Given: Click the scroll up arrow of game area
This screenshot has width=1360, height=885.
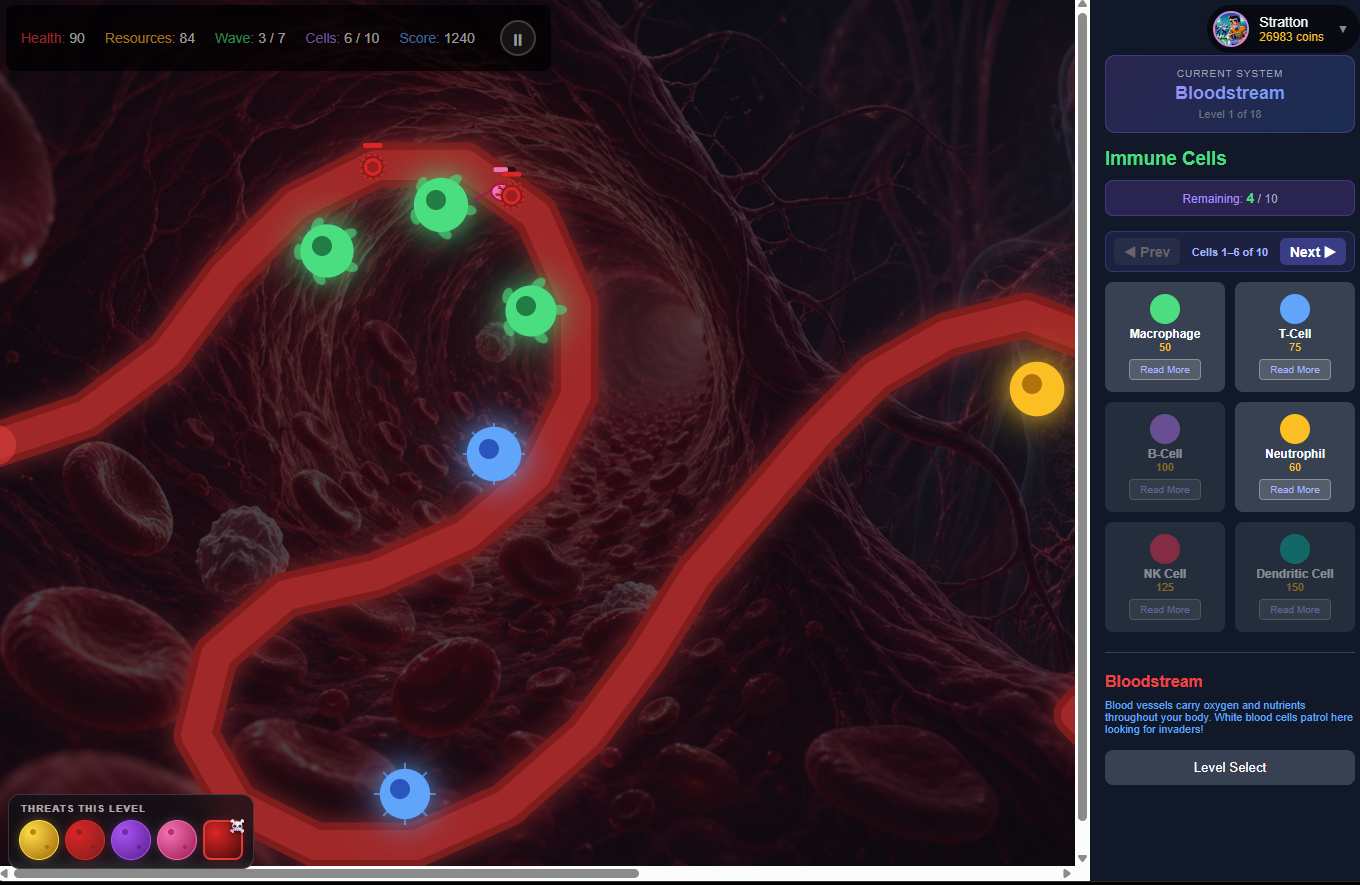Looking at the screenshot, I should [1082, 6].
